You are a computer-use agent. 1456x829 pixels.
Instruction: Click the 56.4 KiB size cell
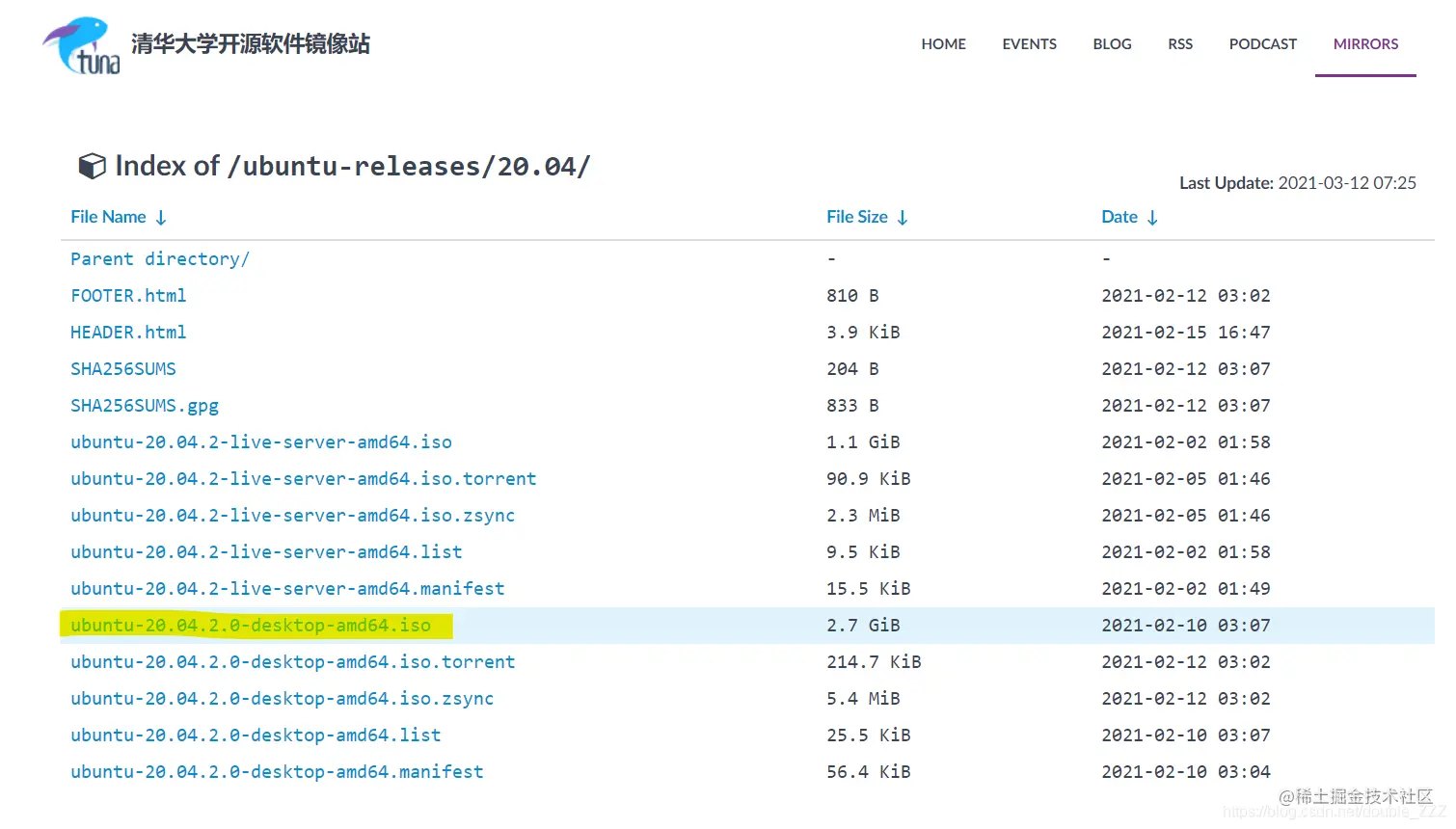868,771
